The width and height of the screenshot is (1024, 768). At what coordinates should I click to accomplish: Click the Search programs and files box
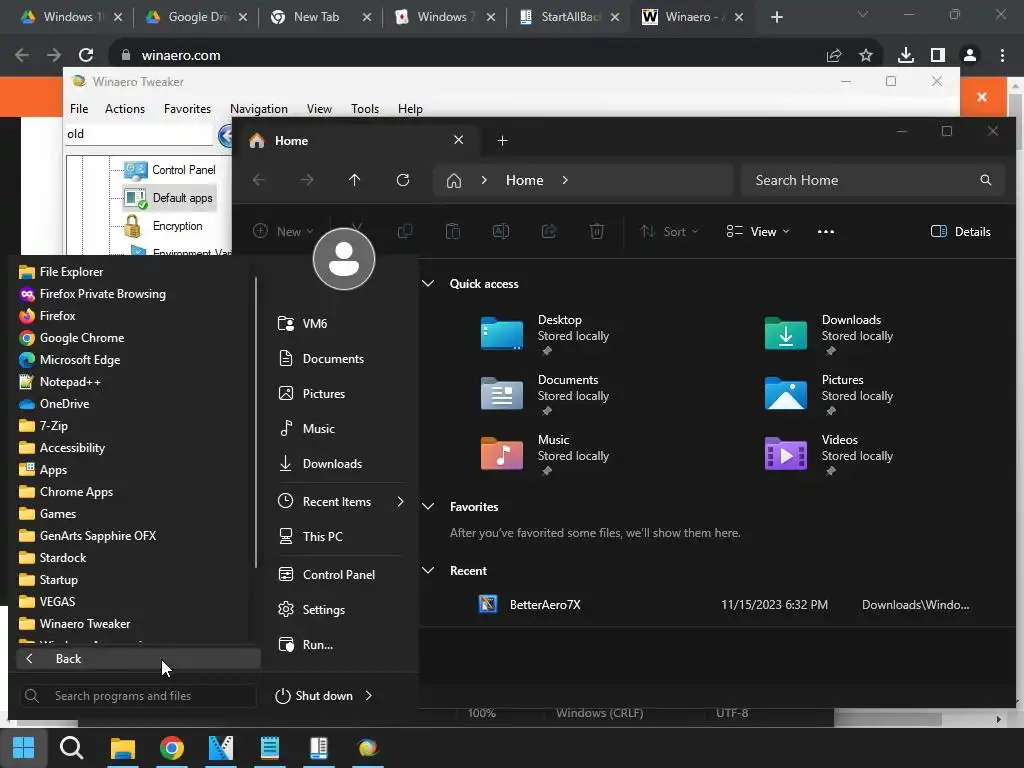pos(137,696)
